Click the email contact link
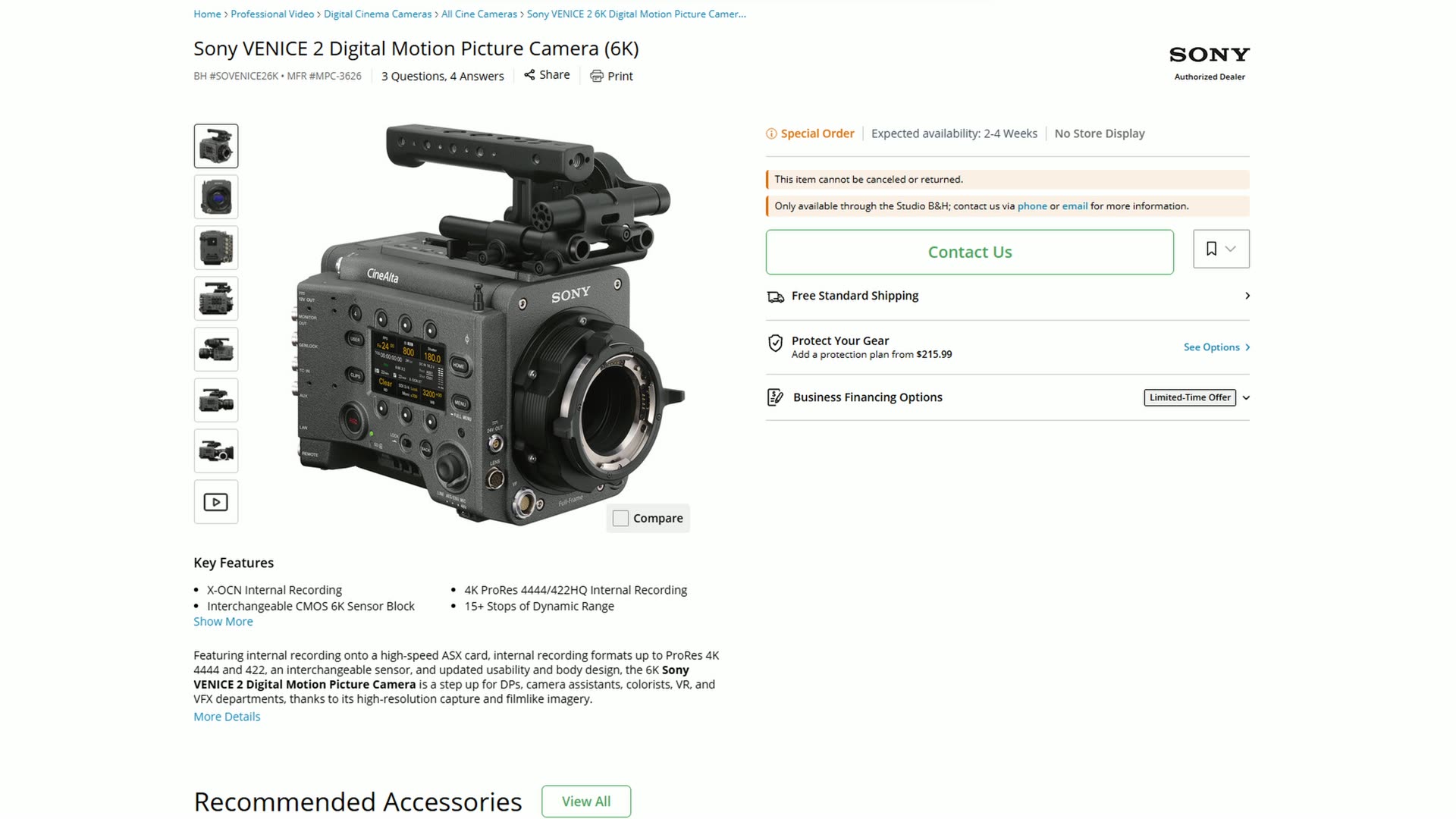1456x819 pixels. point(1075,206)
